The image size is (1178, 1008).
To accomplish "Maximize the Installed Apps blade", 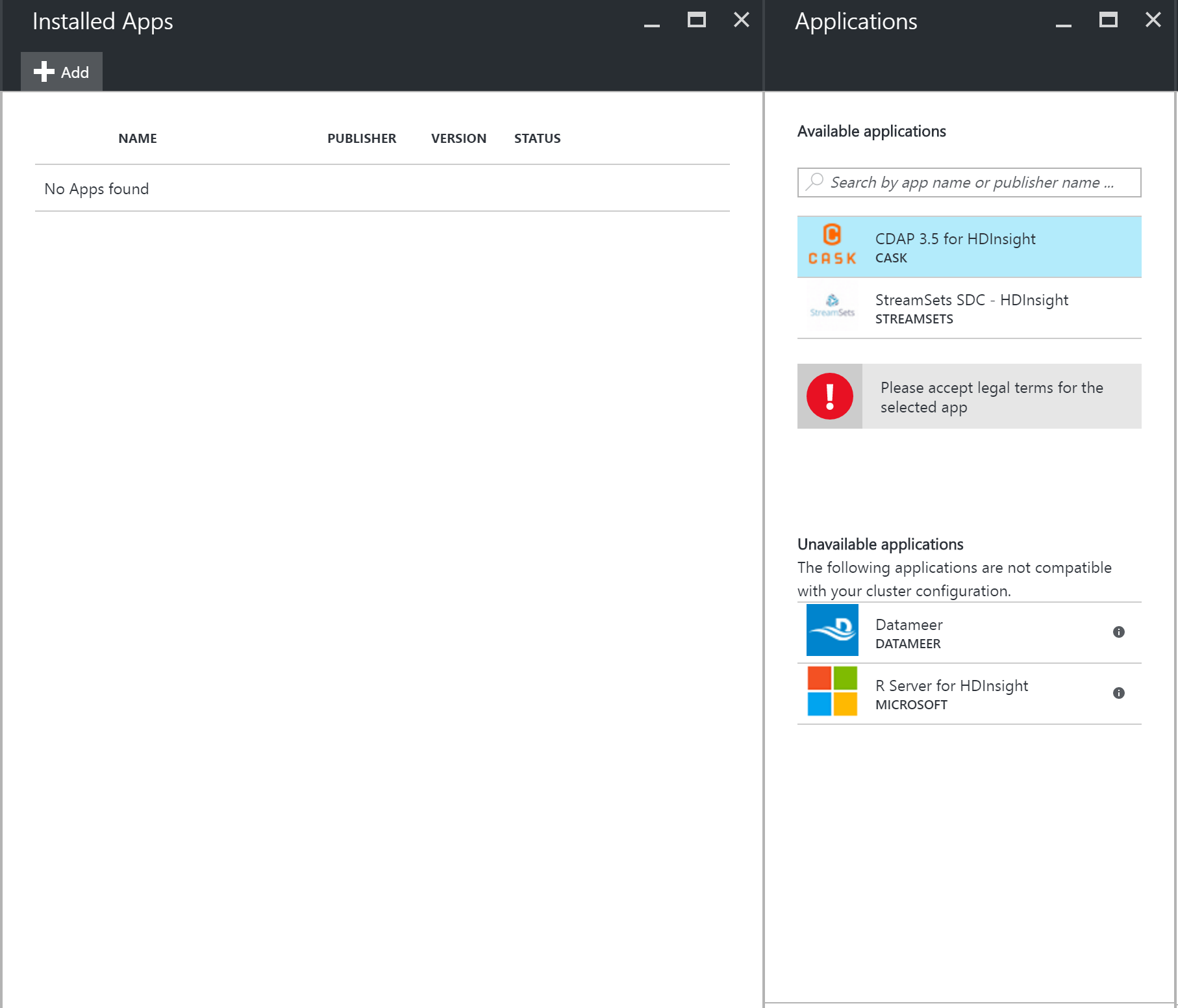I will pyautogui.click(x=697, y=20).
